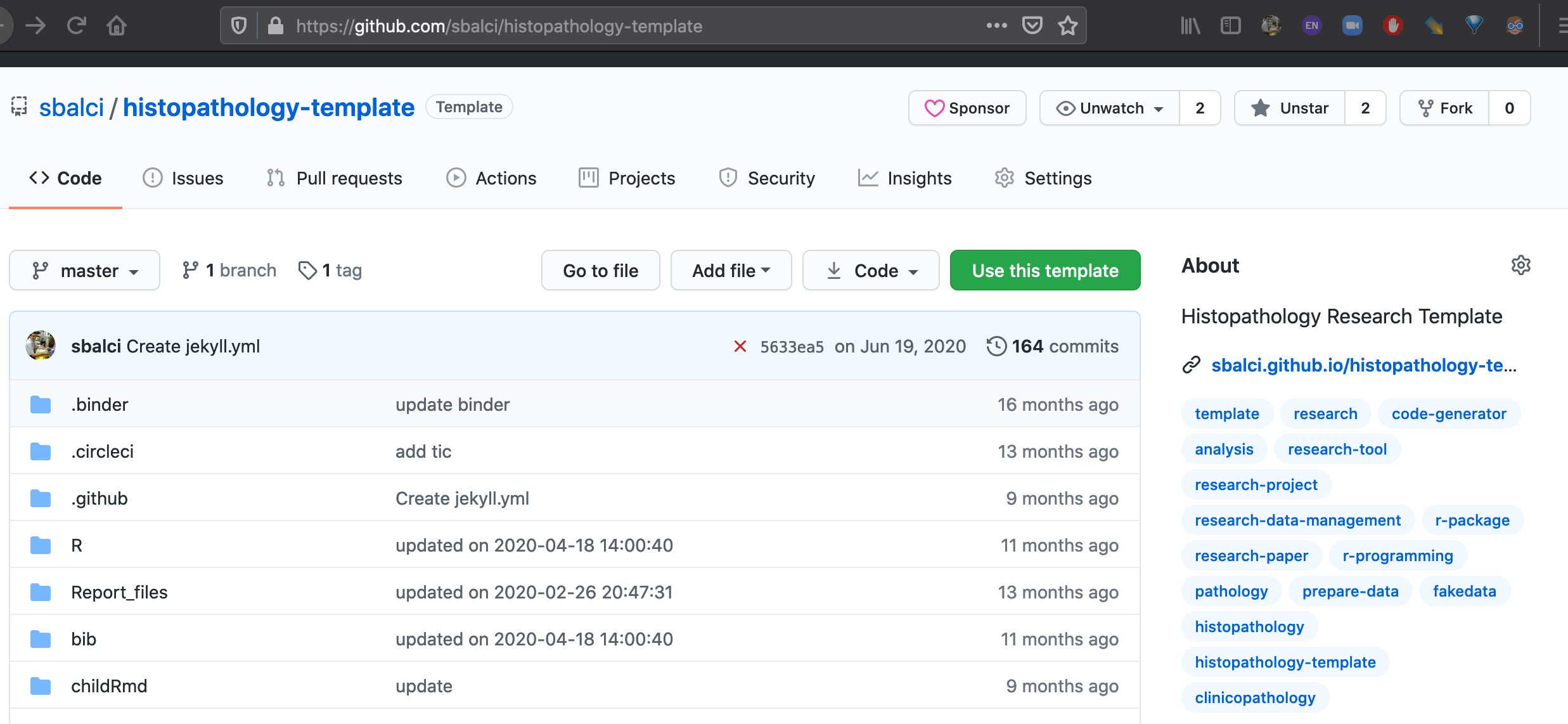Select the fakedata topic tag

pyautogui.click(x=1464, y=591)
